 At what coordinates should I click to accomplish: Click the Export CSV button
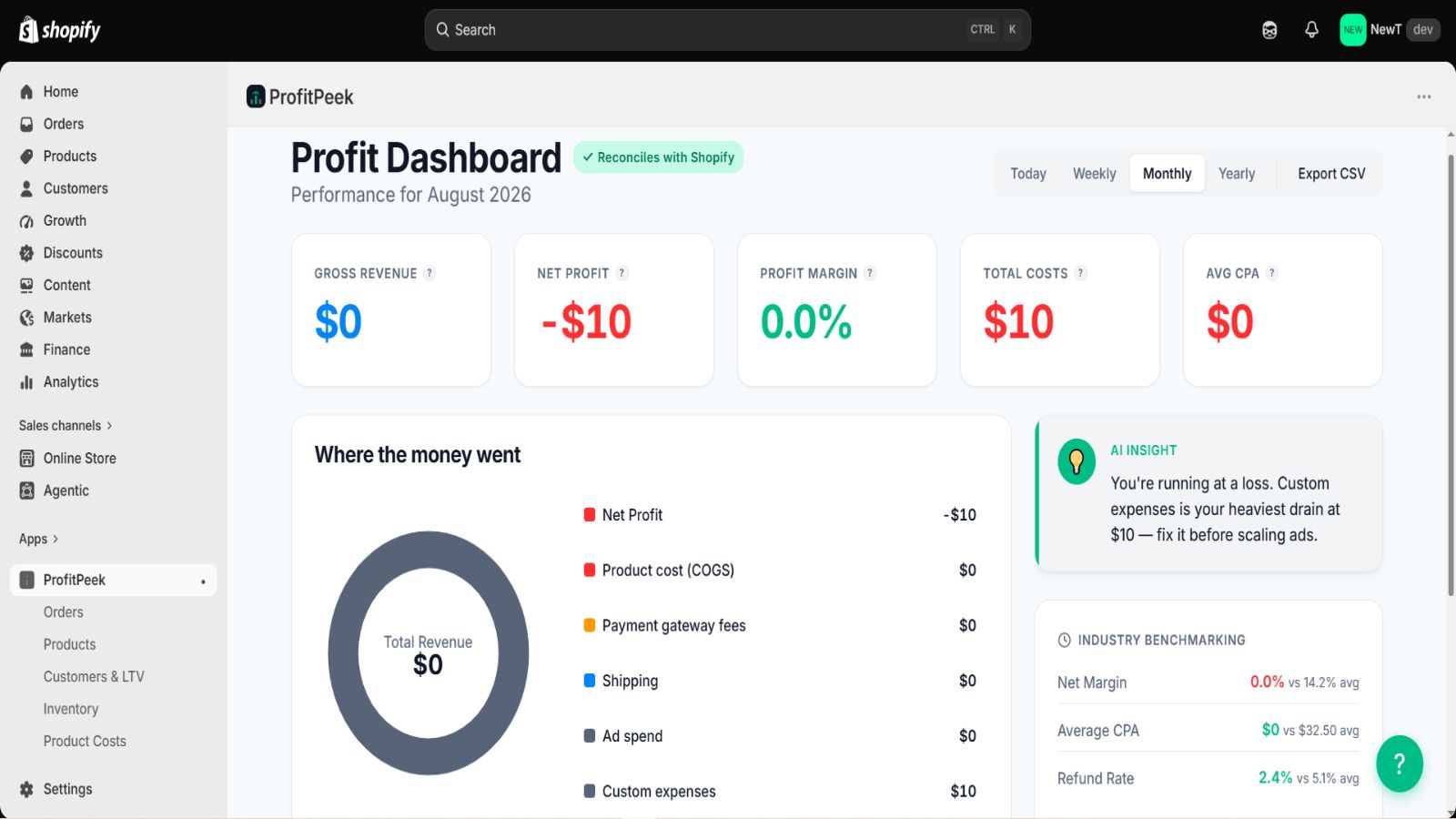tap(1331, 174)
